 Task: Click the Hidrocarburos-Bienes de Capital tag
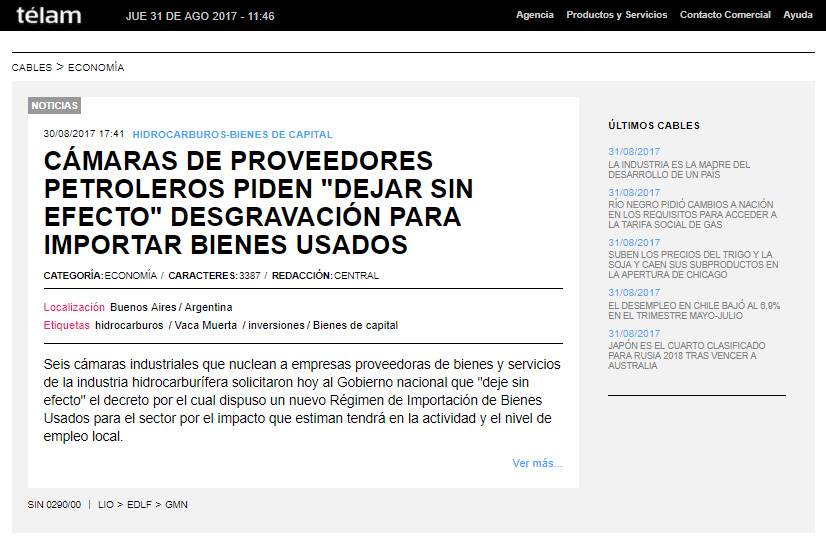(x=232, y=134)
